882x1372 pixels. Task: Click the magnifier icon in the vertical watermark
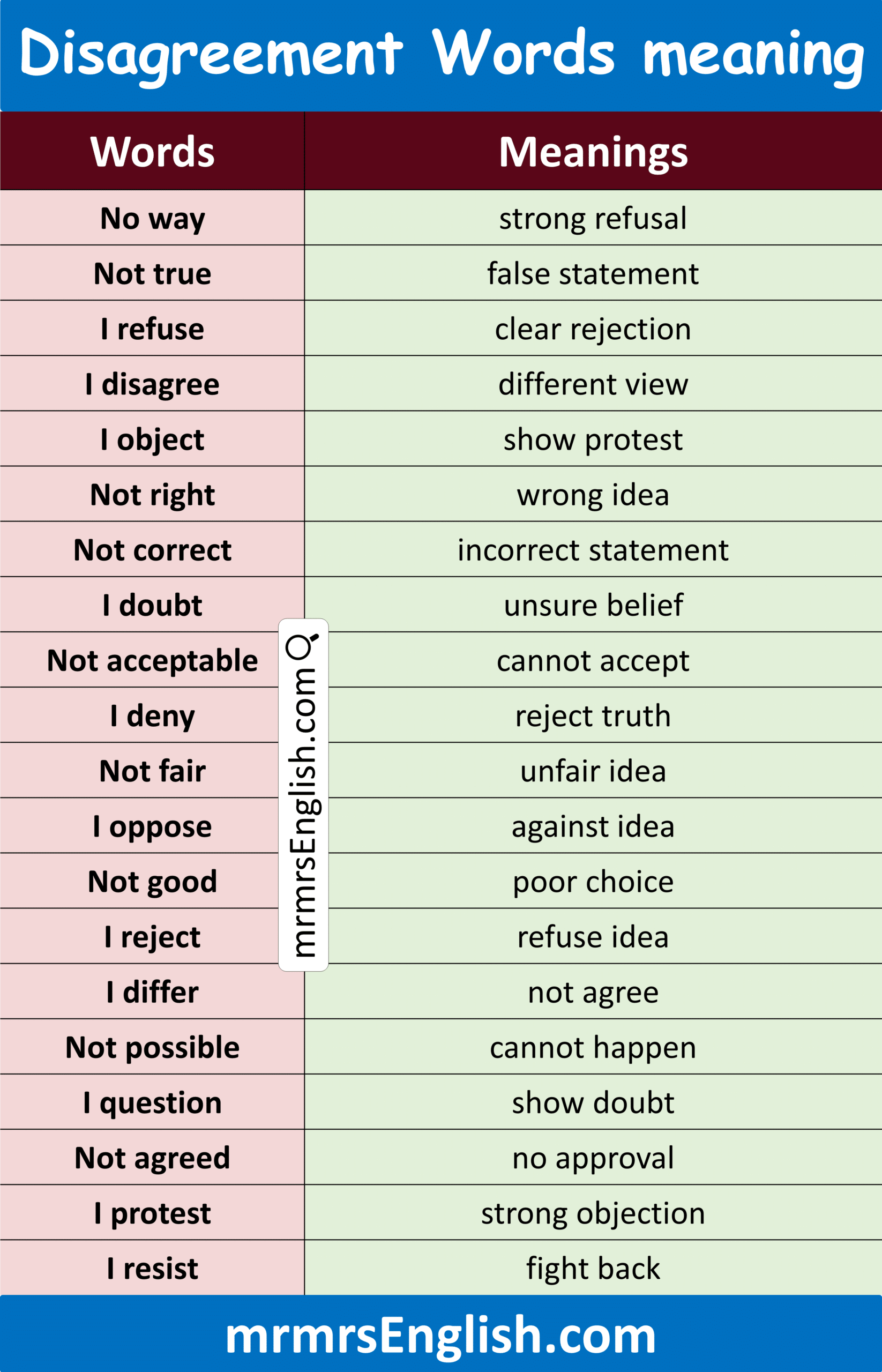click(302, 646)
